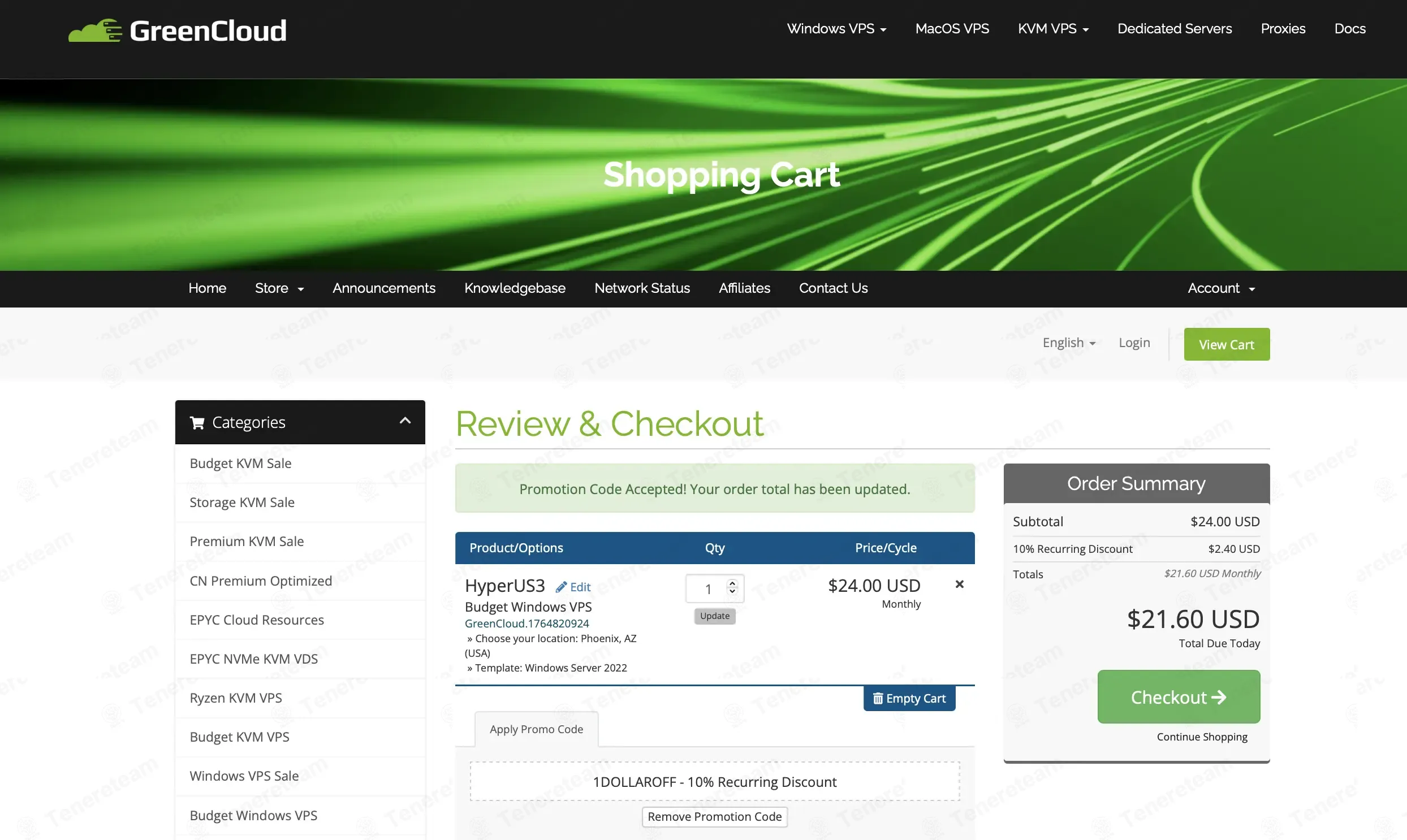Open the English language dropdown
Screen dimensions: 1407x840
[1069, 343]
